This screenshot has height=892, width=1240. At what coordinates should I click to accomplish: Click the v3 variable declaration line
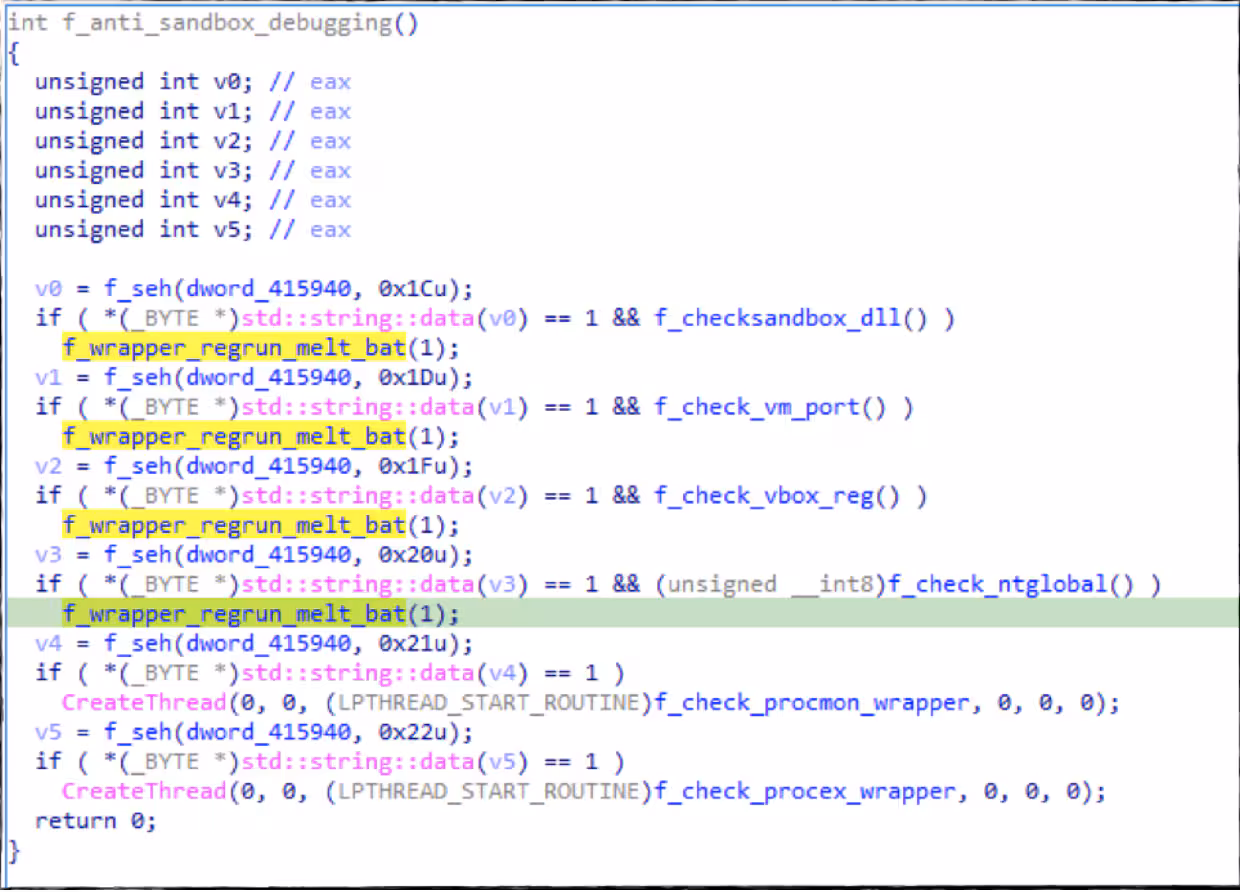click(x=192, y=170)
